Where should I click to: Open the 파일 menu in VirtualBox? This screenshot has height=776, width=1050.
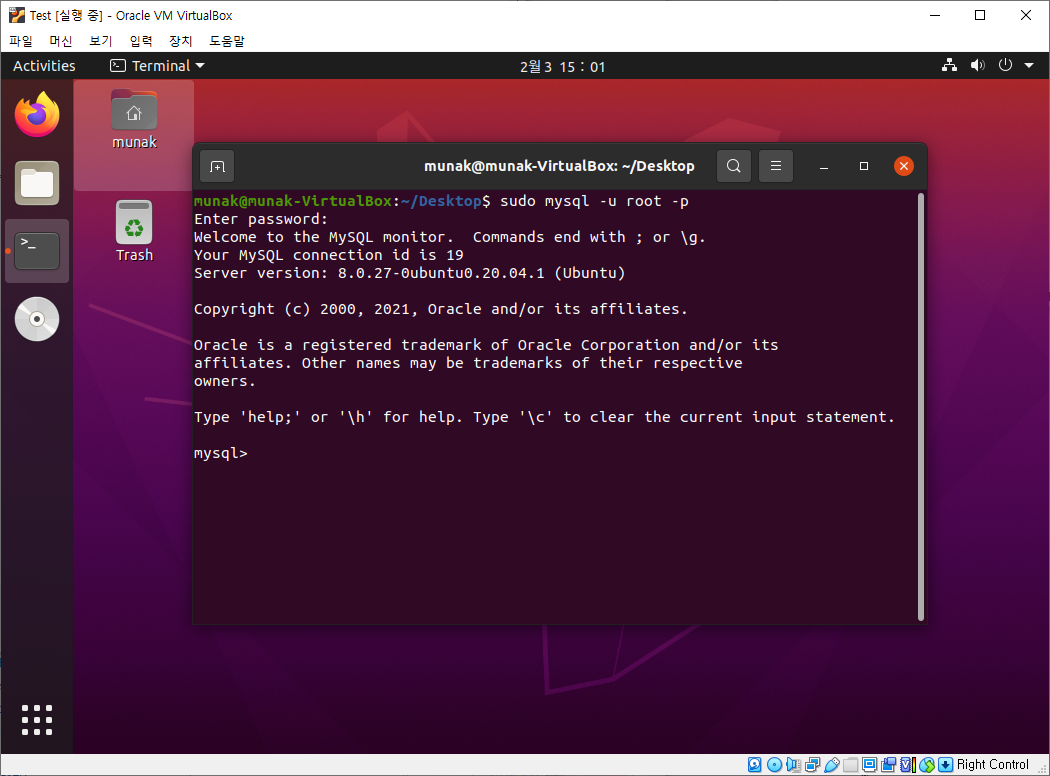[21, 41]
